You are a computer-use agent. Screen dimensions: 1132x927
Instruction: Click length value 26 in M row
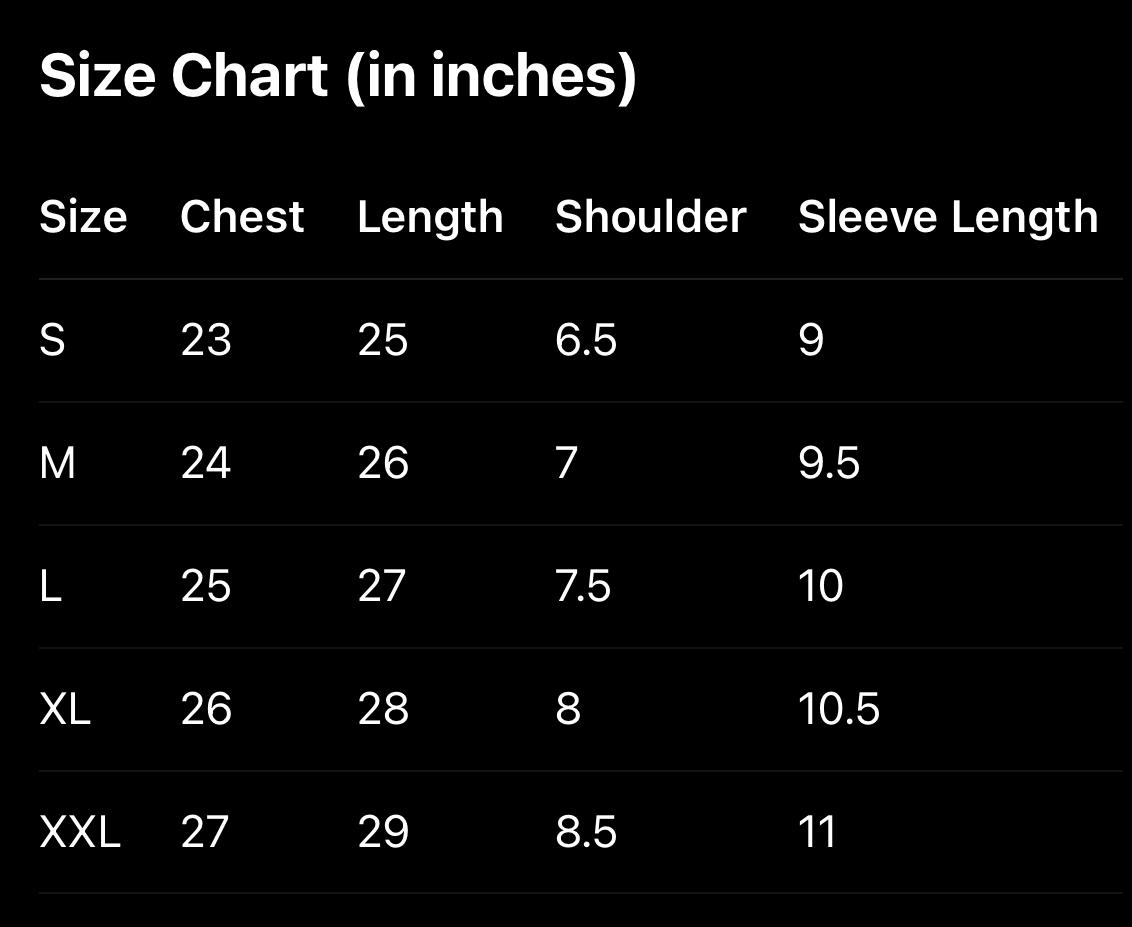click(x=383, y=463)
